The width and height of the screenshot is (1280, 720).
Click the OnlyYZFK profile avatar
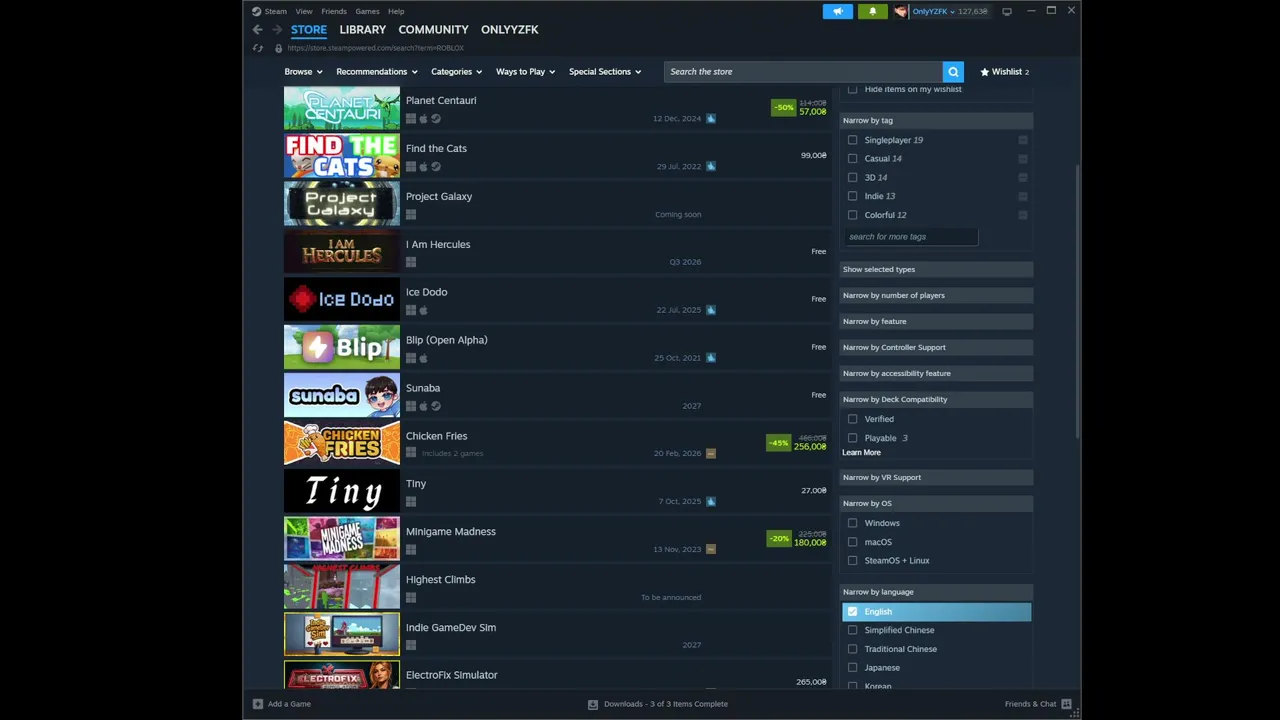[x=901, y=11]
